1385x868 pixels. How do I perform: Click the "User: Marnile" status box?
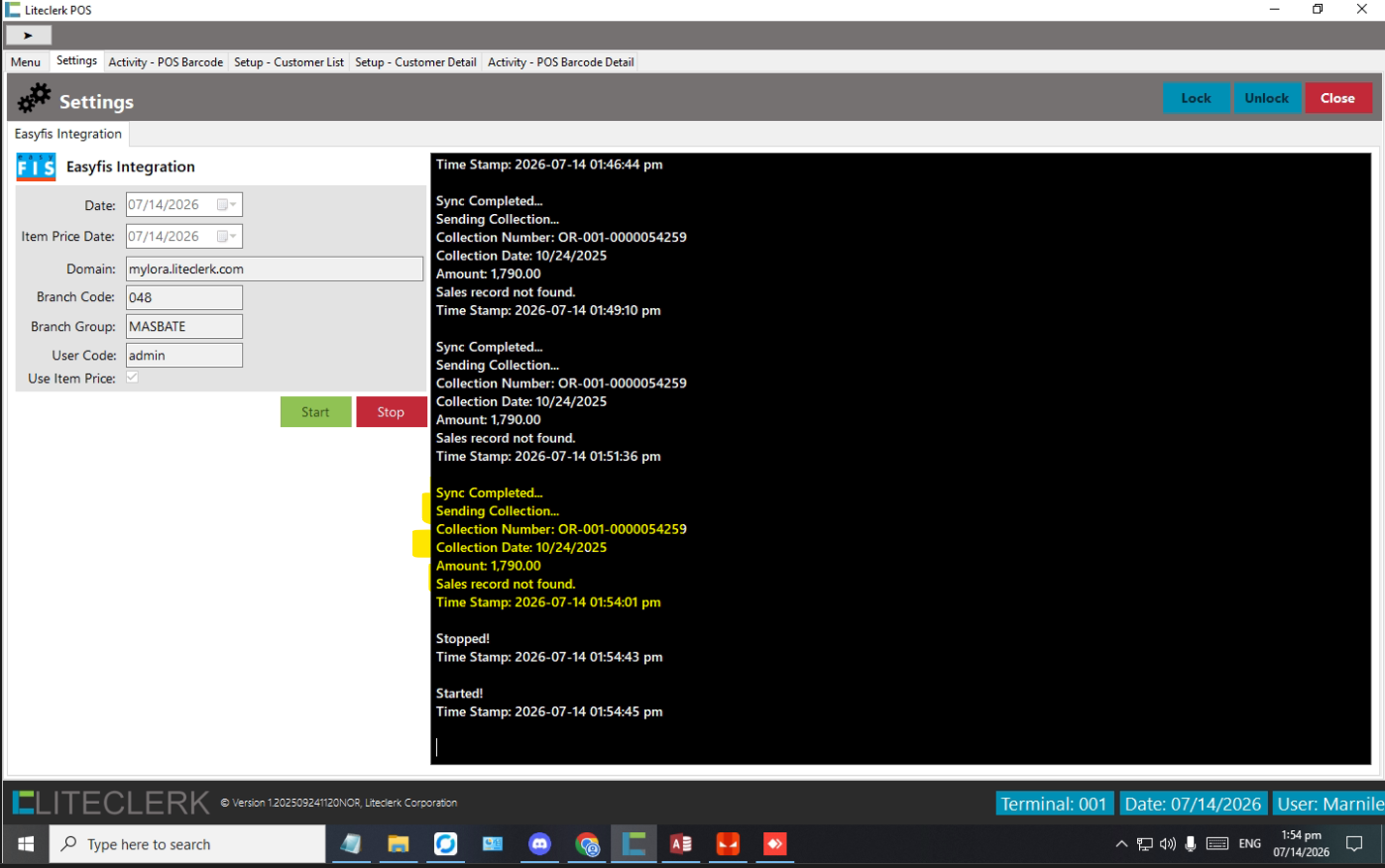pyautogui.click(x=1328, y=804)
